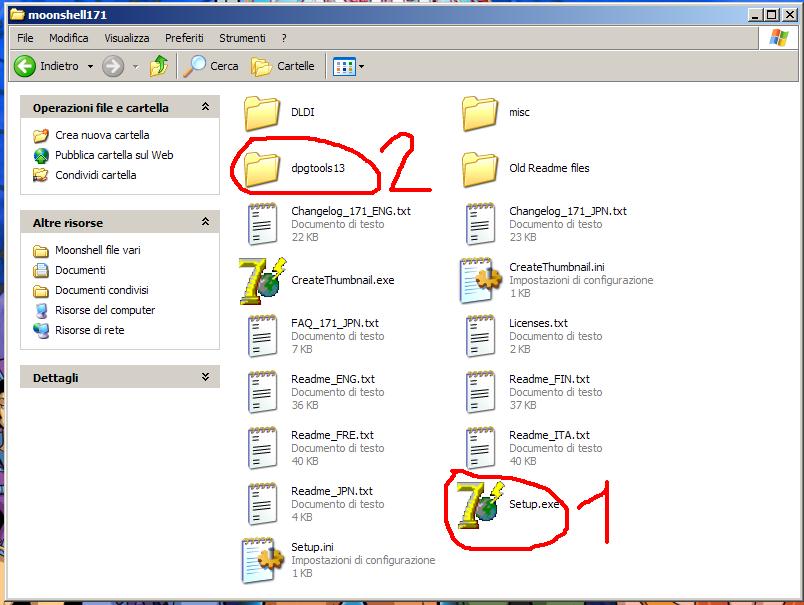This screenshot has height=605, width=804.
Task: Go back with the Indietro button
Action: coord(47,66)
